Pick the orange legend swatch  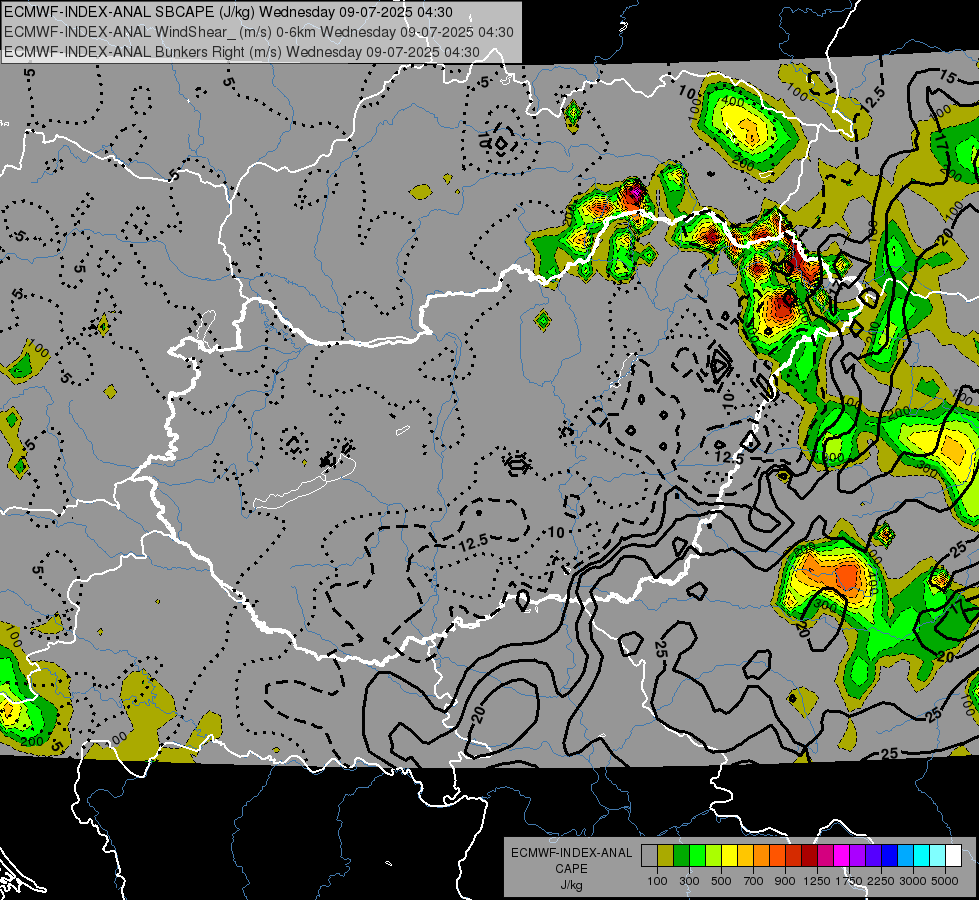762,856
